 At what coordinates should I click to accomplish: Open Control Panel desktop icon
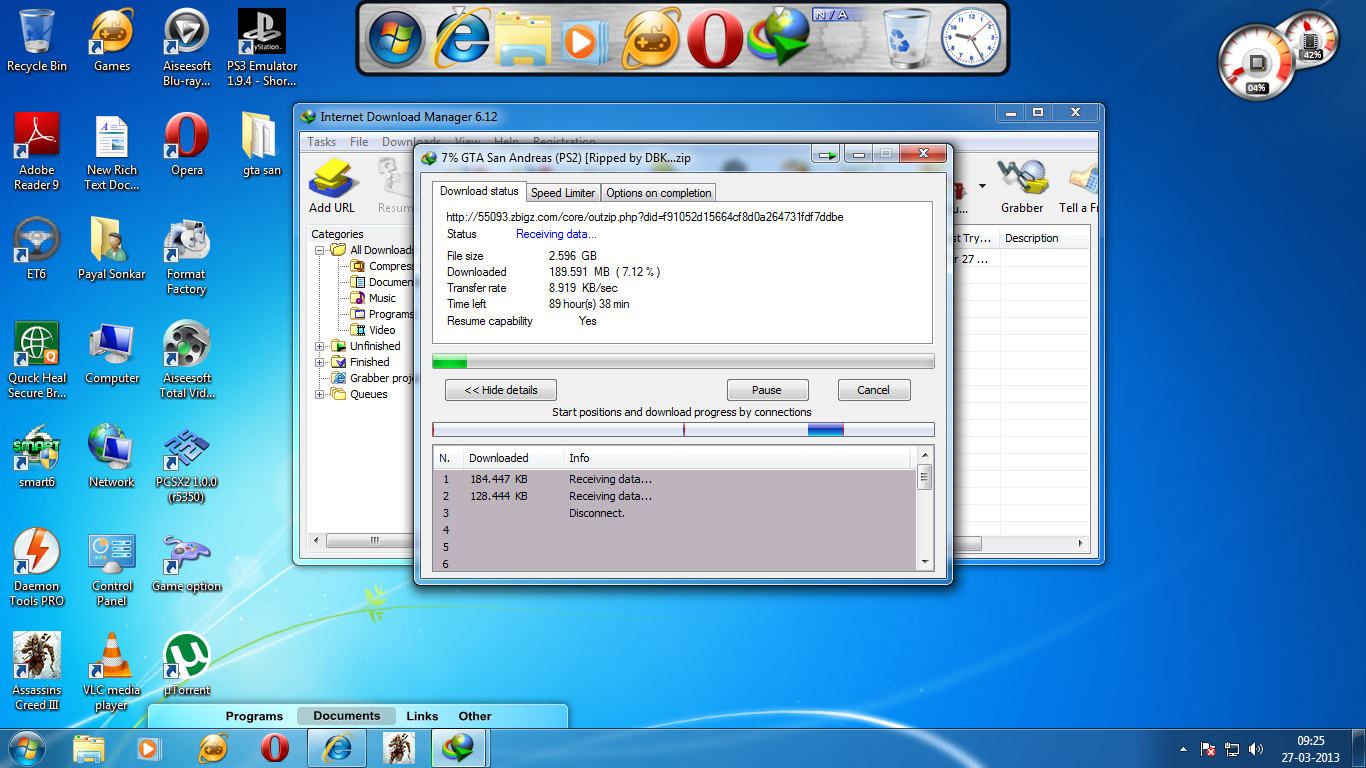[x=112, y=567]
